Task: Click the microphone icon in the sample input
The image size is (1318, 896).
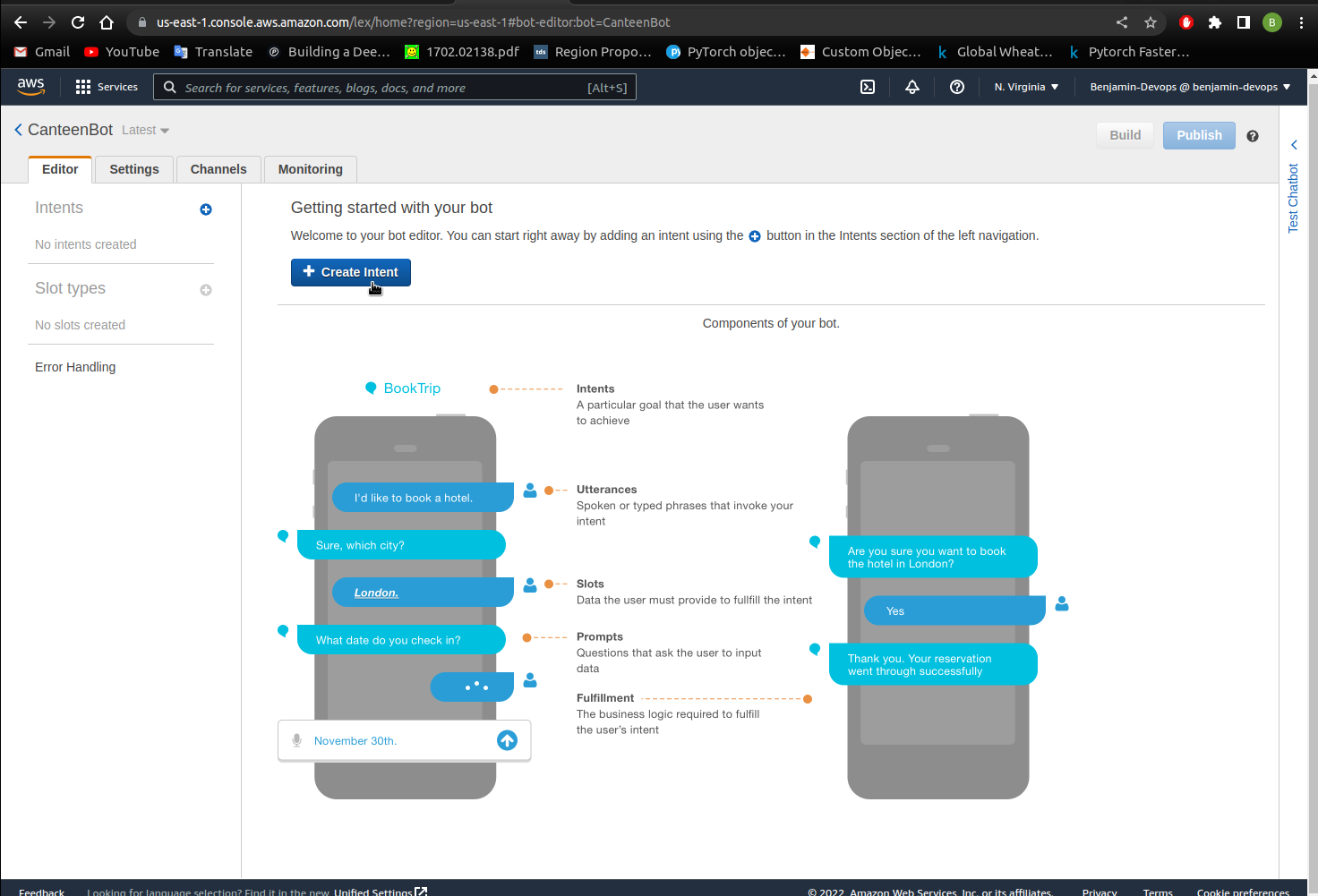Action: [x=296, y=740]
